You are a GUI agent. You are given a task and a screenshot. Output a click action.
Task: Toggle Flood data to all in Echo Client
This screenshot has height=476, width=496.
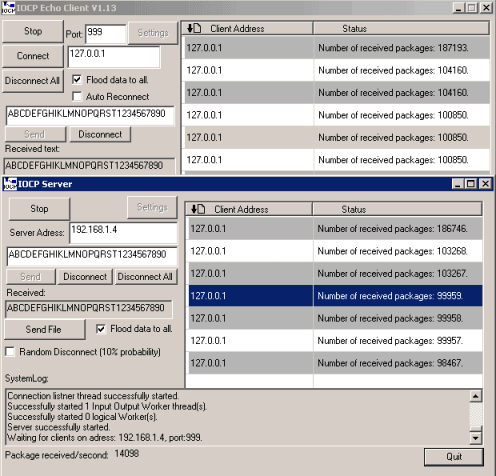tap(77, 80)
